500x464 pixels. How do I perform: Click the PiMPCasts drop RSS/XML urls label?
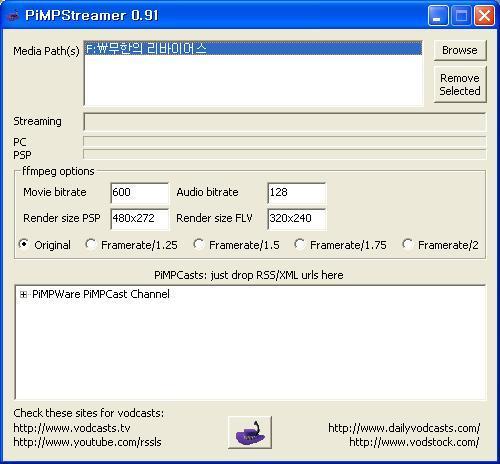[249, 275]
